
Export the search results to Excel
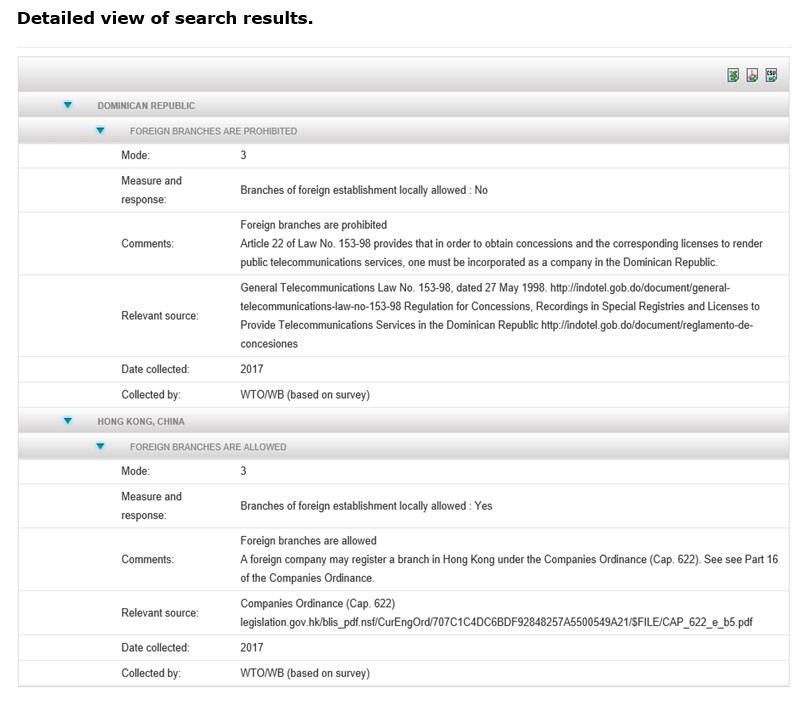coord(733,75)
